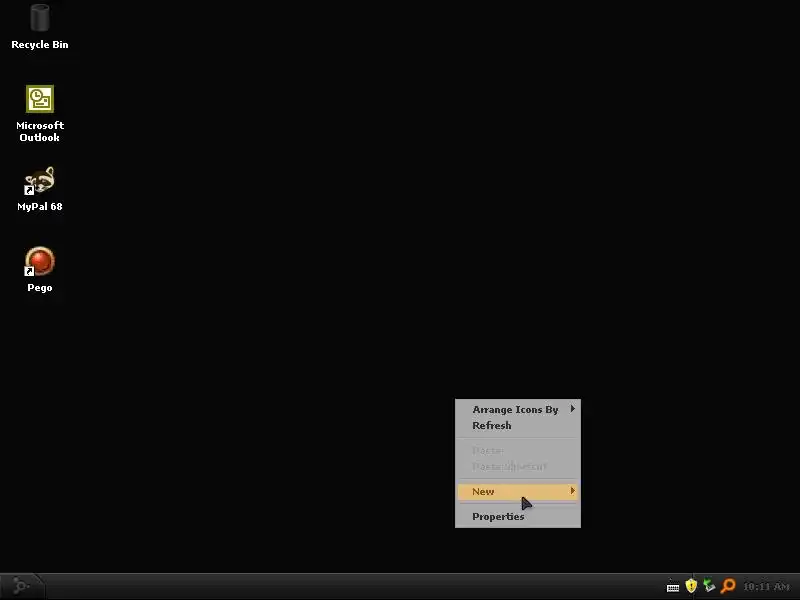The width and height of the screenshot is (800, 600).
Task: Select the Recycle Bin desktop icon
Action: 40,18
